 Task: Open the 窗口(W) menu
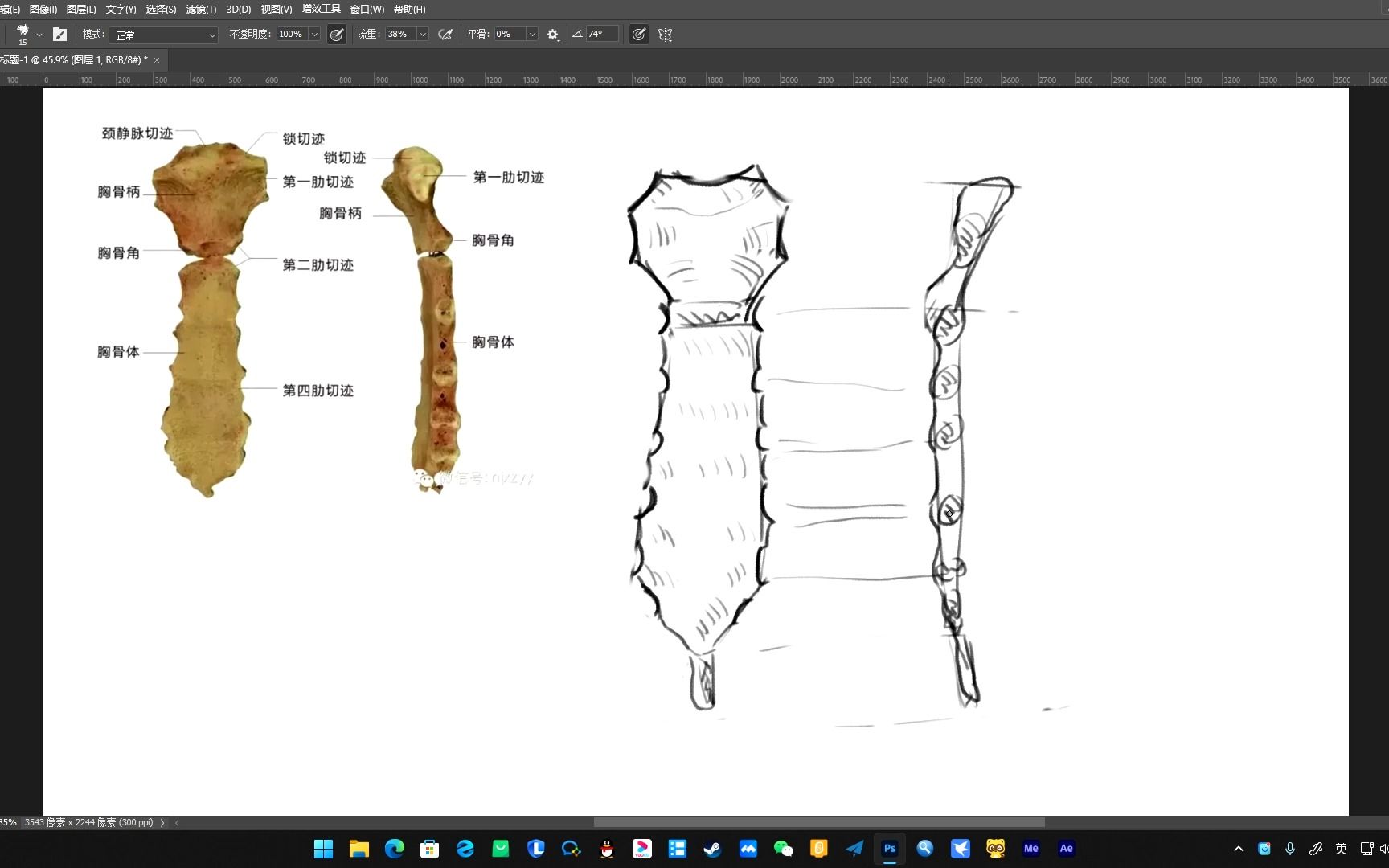[367, 9]
